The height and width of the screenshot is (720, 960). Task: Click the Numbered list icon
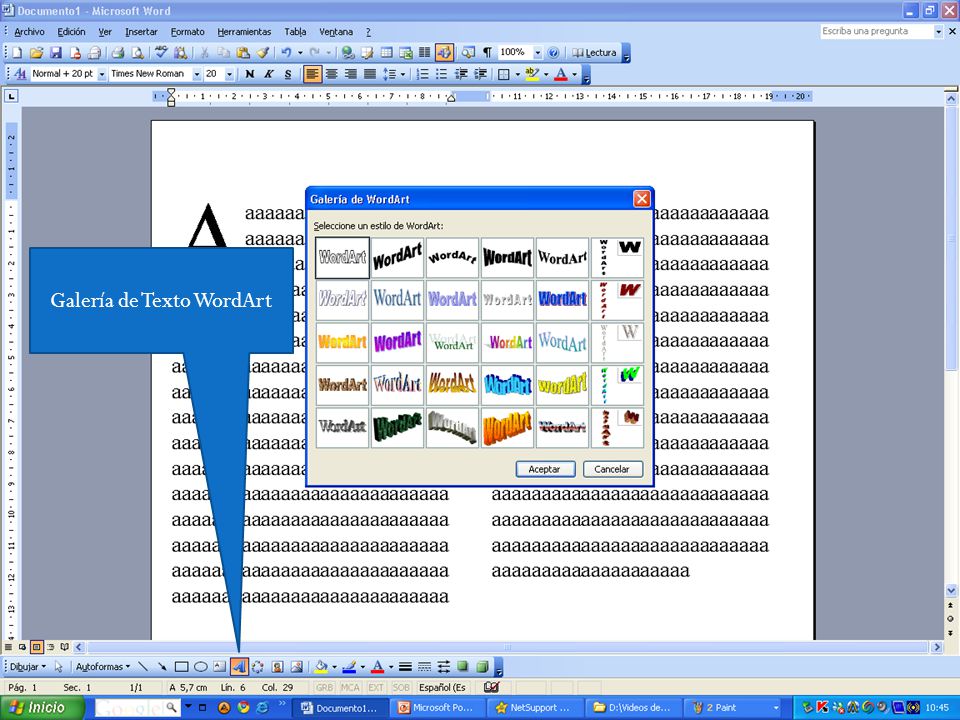coord(422,75)
